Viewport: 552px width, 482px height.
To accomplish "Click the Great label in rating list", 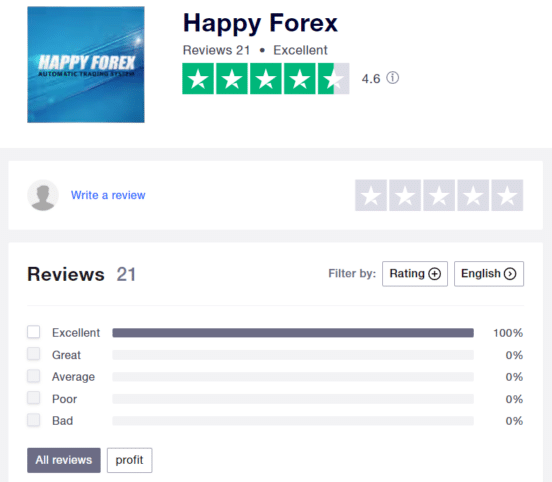I will point(66,355).
